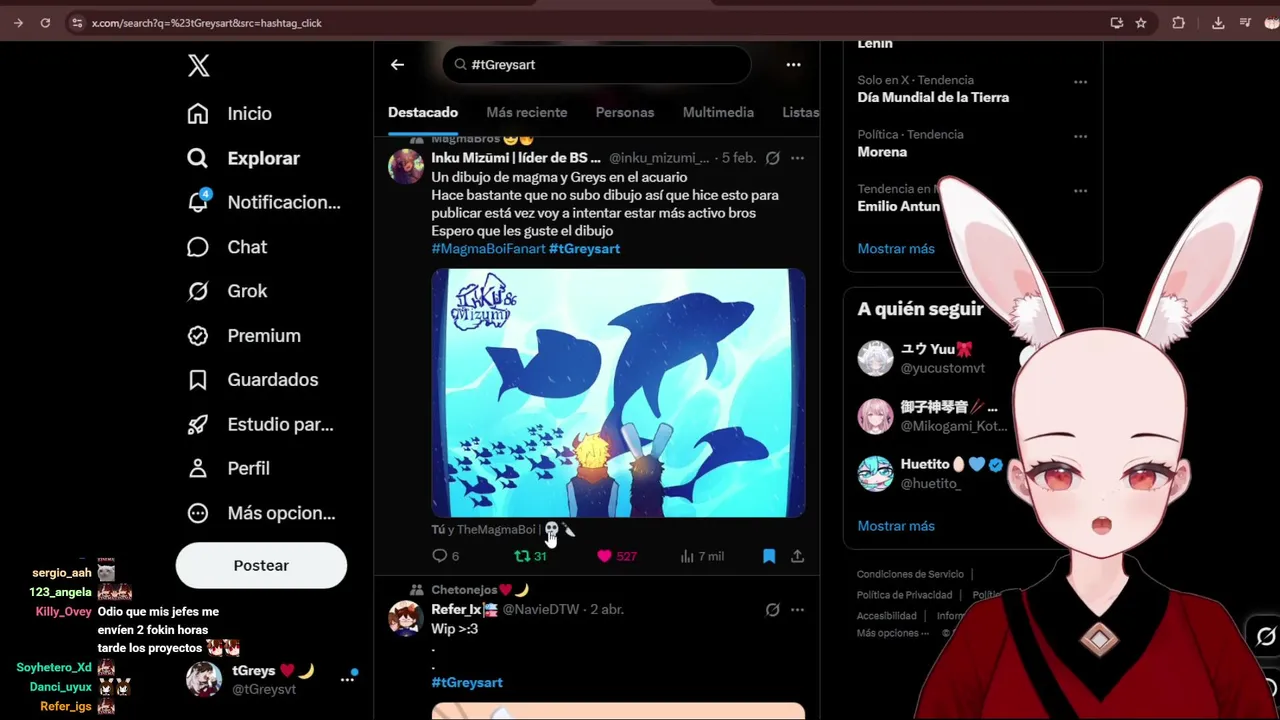Image resolution: width=1280 pixels, height=720 pixels.
Task: Reload the page in browser
Action: [45, 22]
